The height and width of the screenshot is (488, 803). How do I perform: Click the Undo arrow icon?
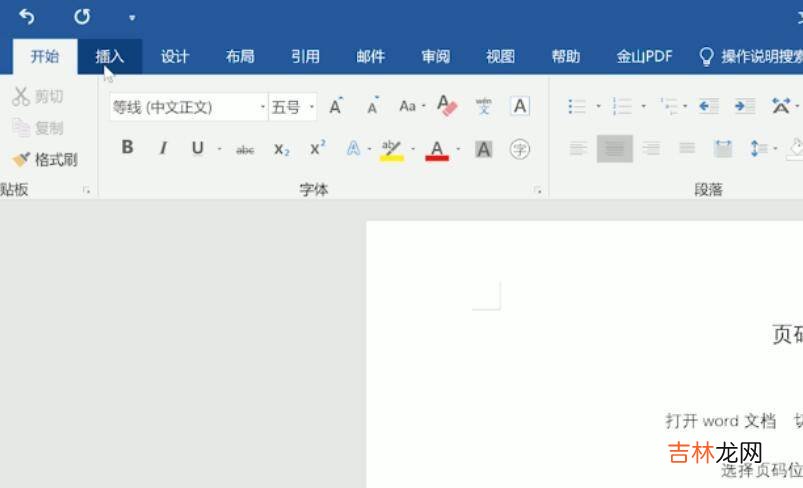point(27,17)
